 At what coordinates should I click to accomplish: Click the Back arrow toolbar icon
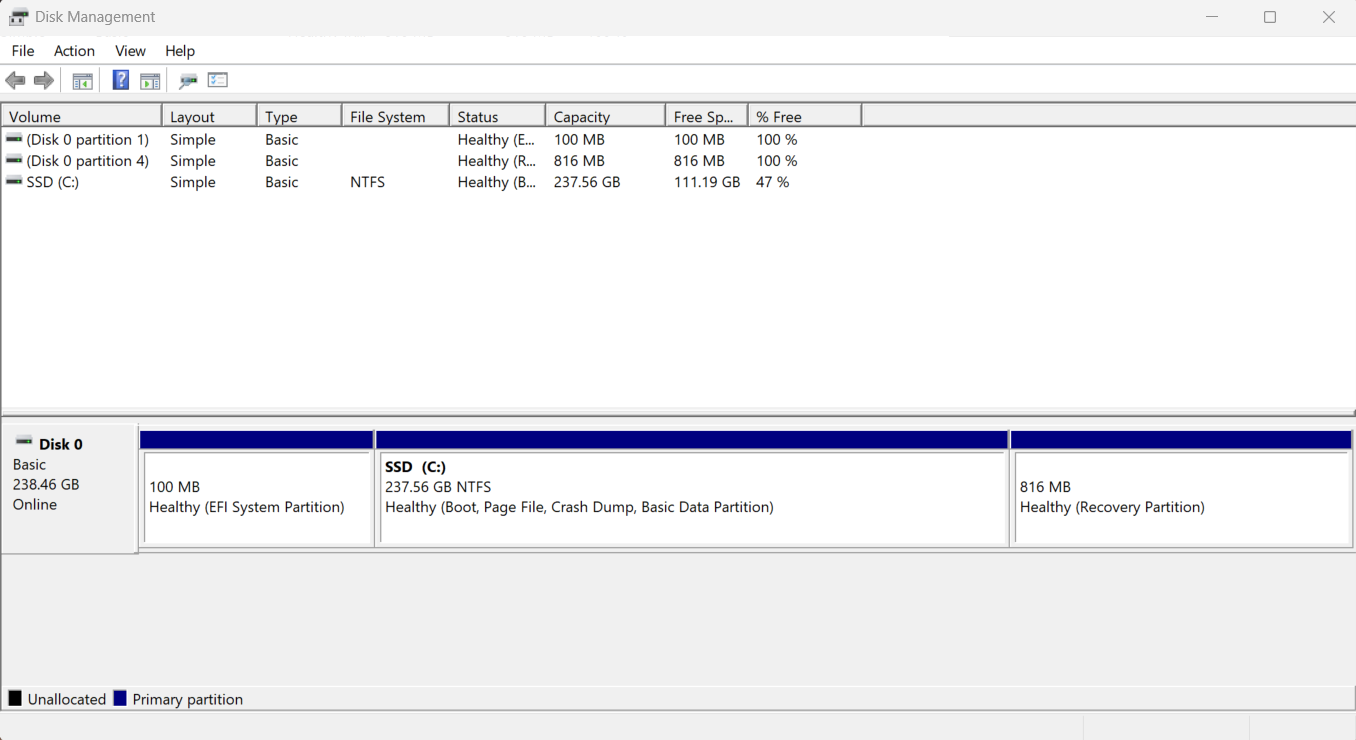pos(15,81)
